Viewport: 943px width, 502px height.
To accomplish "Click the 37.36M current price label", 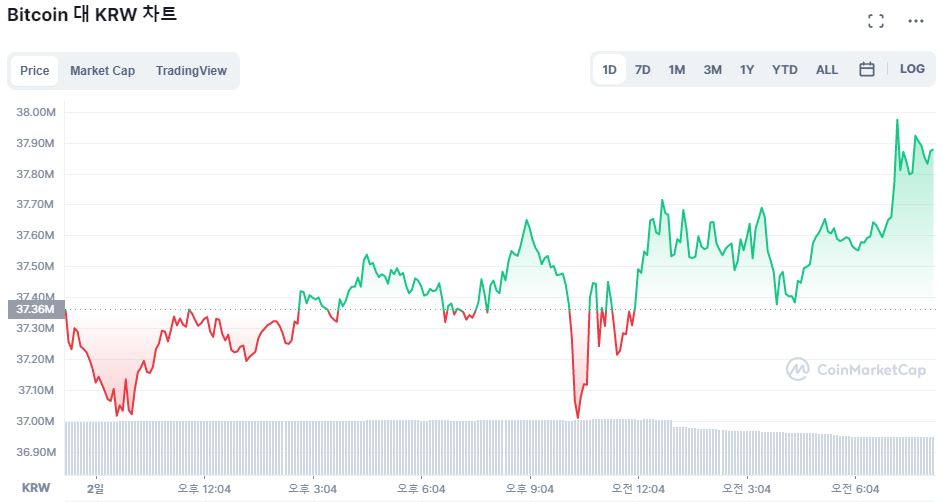I will 35,310.
